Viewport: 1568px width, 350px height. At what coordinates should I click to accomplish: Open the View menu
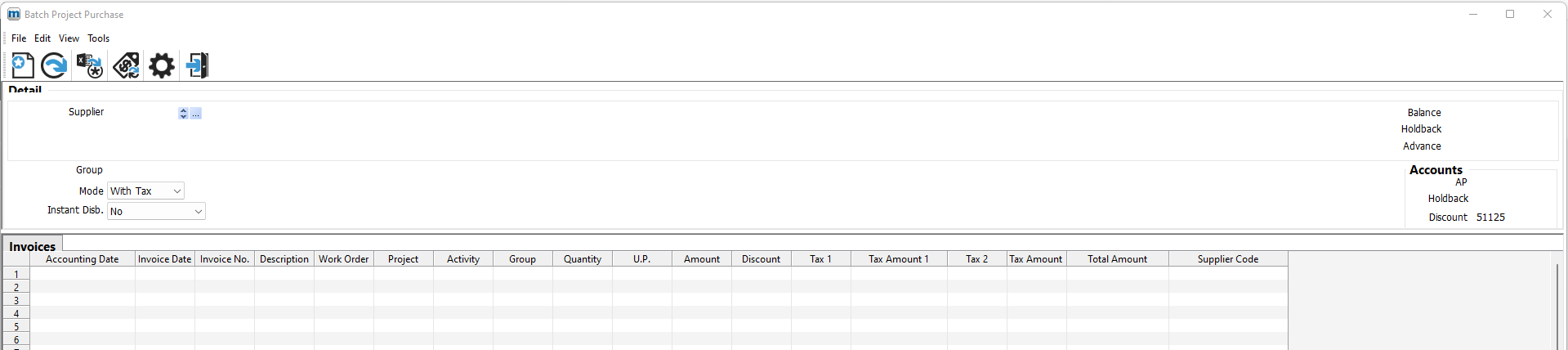[x=69, y=38]
